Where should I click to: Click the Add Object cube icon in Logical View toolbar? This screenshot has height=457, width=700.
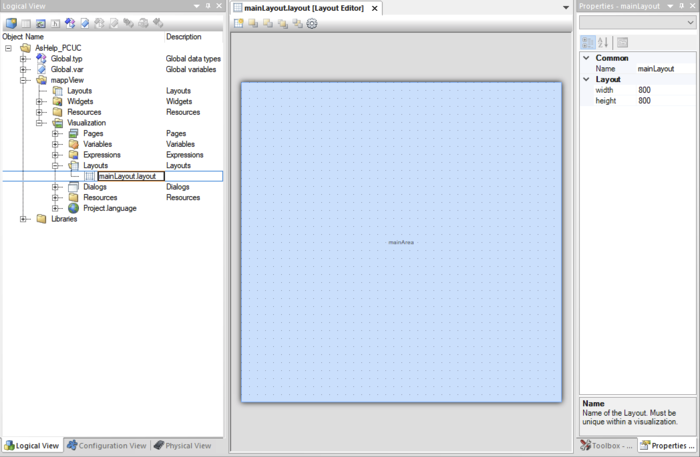click(11, 23)
